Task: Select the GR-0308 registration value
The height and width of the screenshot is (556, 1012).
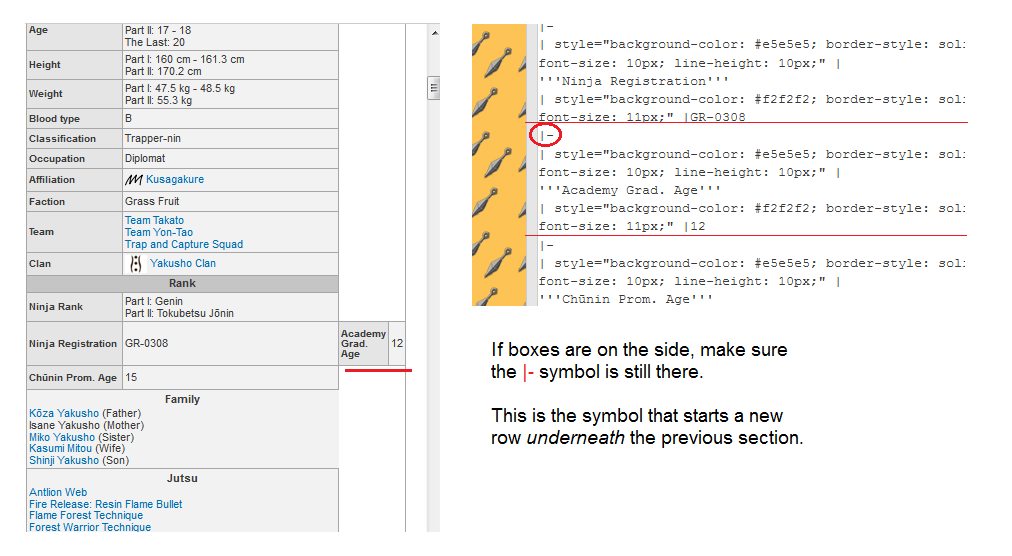Action: coord(147,344)
